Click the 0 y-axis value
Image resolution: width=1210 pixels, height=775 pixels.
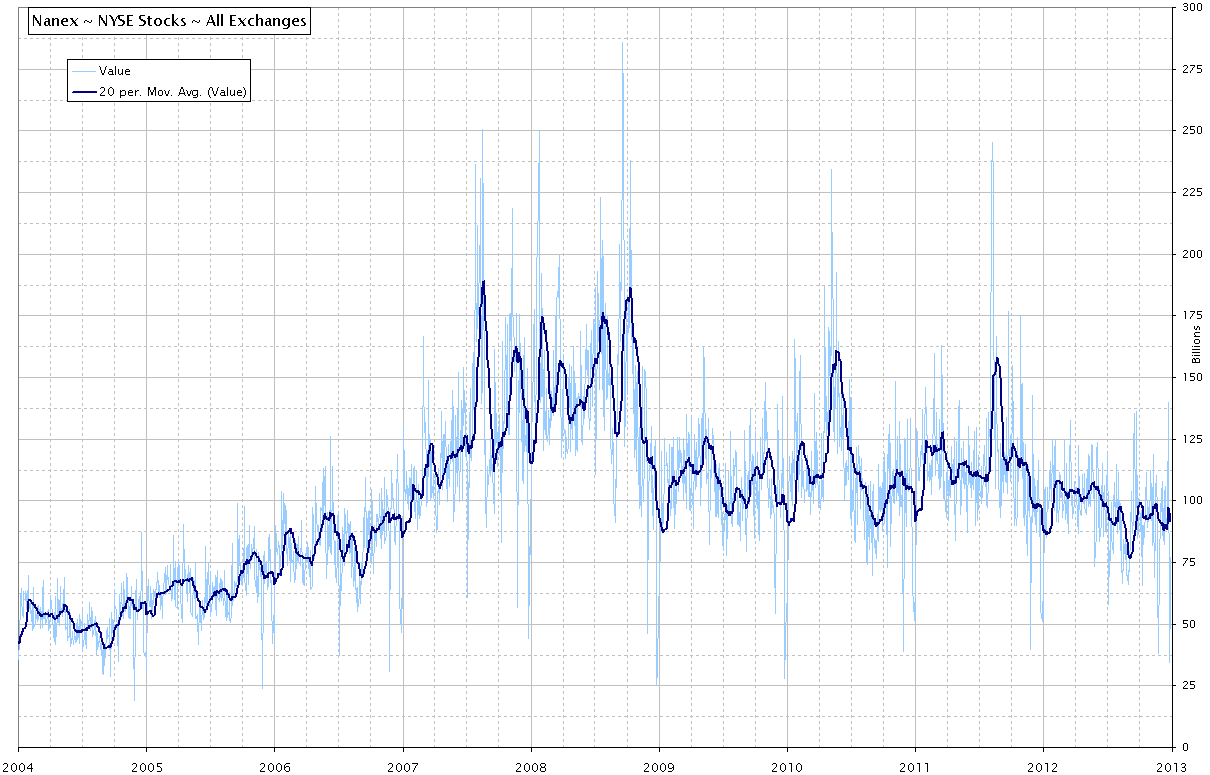(x=1186, y=747)
